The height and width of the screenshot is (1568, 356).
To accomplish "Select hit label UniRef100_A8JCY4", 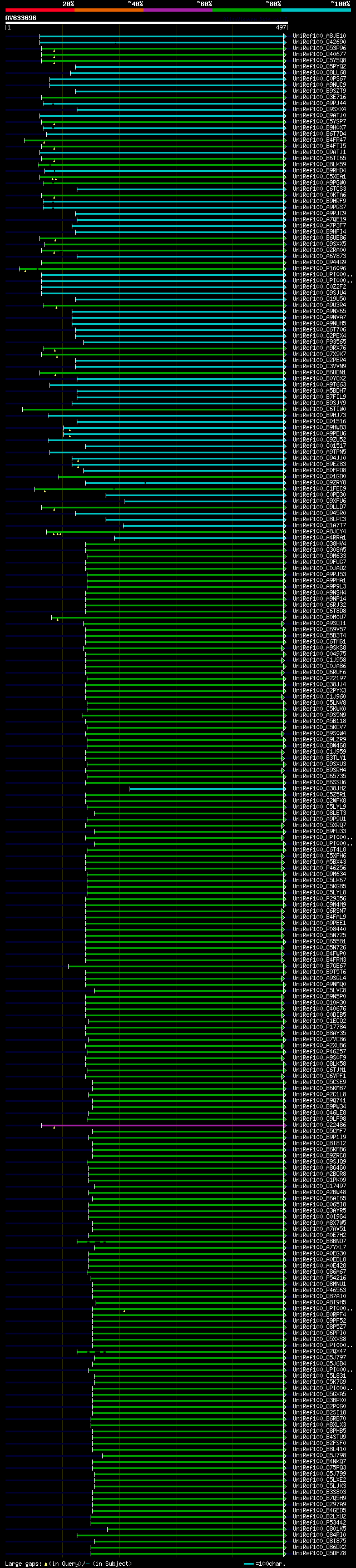I will [319, 531].
